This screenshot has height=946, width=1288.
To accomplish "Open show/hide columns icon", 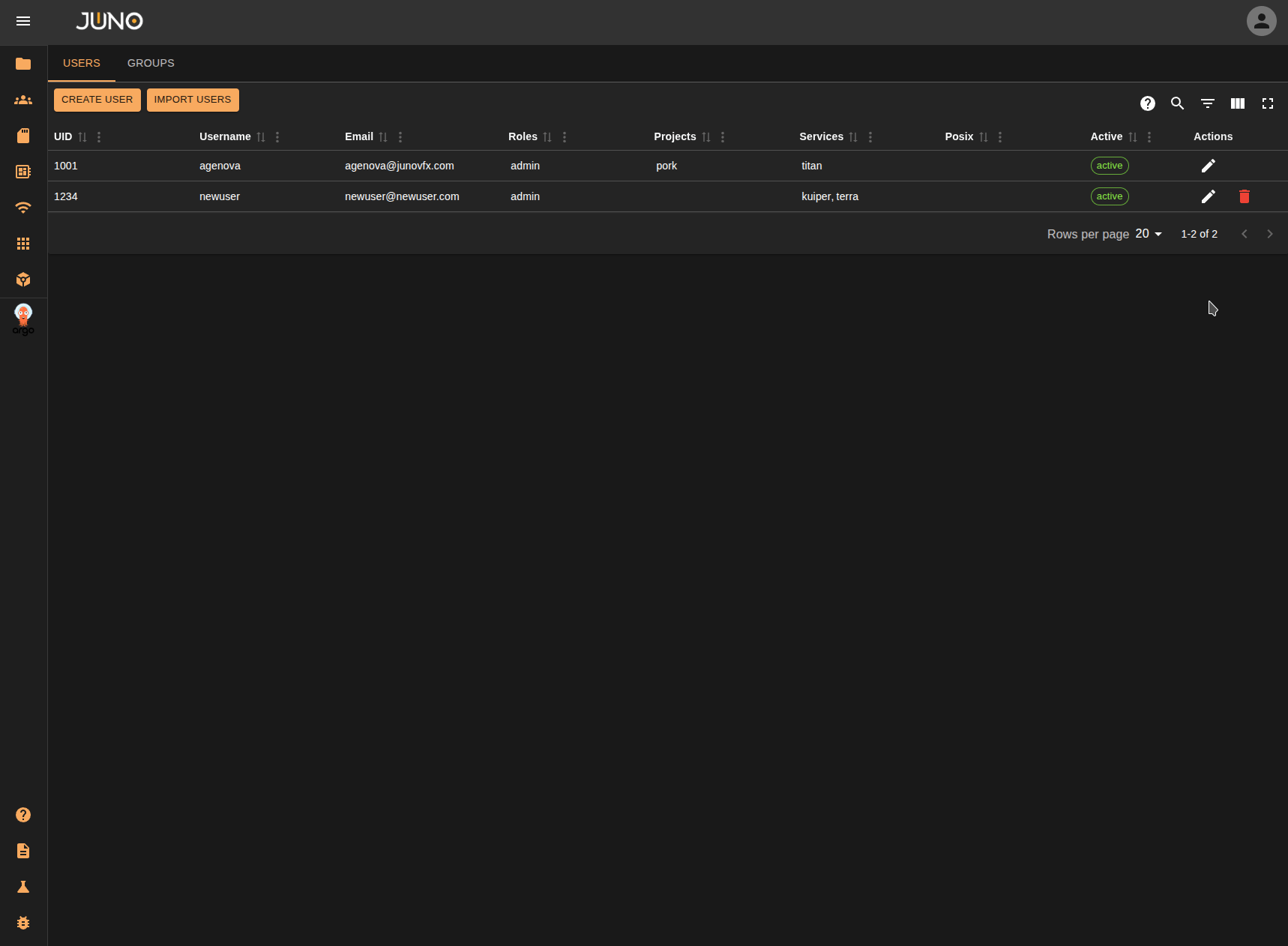I will click(x=1237, y=103).
